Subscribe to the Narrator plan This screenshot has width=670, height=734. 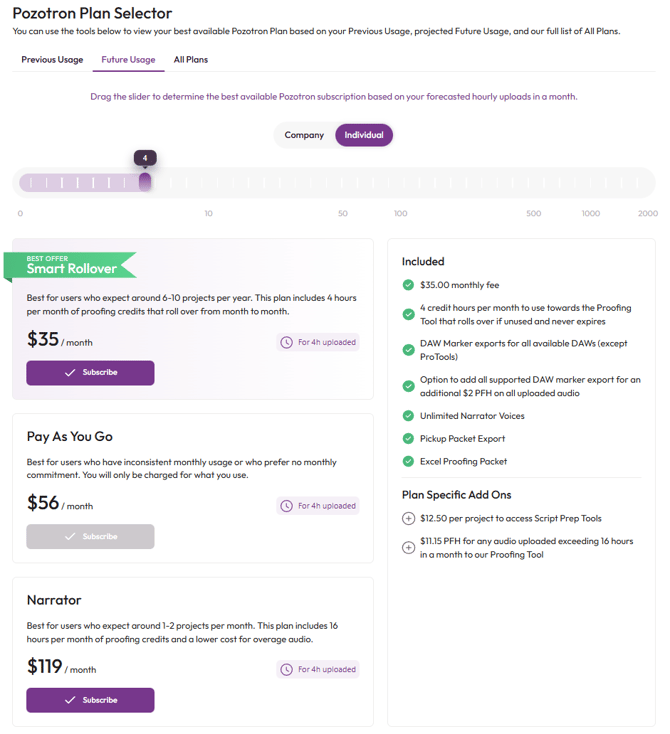click(x=90, y=700)
